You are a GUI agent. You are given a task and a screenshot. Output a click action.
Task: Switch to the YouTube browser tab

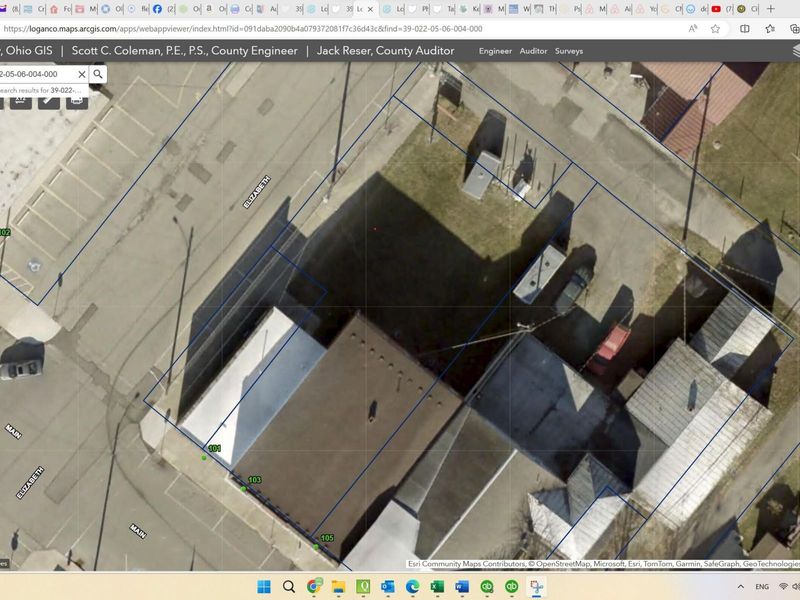point(716,9)
